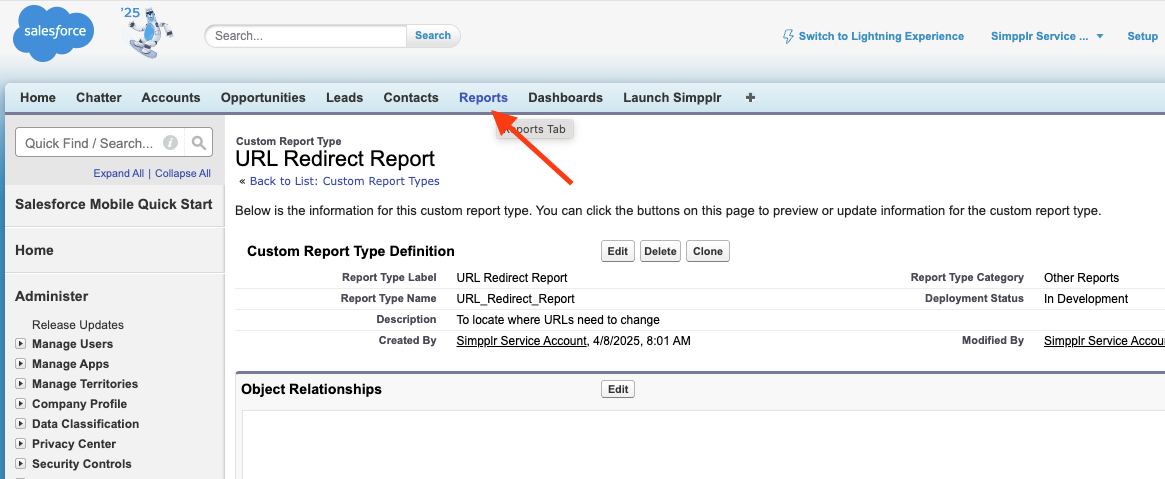1165x479 pixels.
Task: Click Salesforce Mobile Quick Start heading
Action: click(114, 204)
